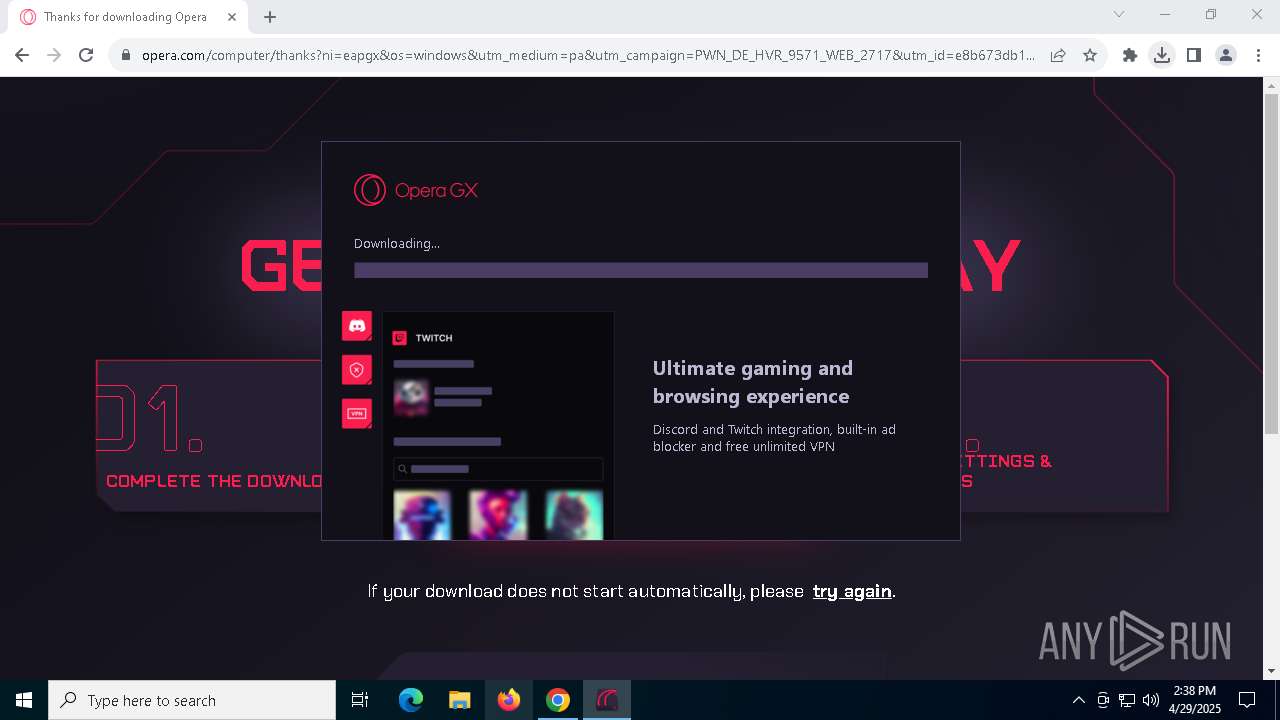Screen dimensions: 1280x720
Task: Show hidden system tray icons
Action: pos(1078,700)
